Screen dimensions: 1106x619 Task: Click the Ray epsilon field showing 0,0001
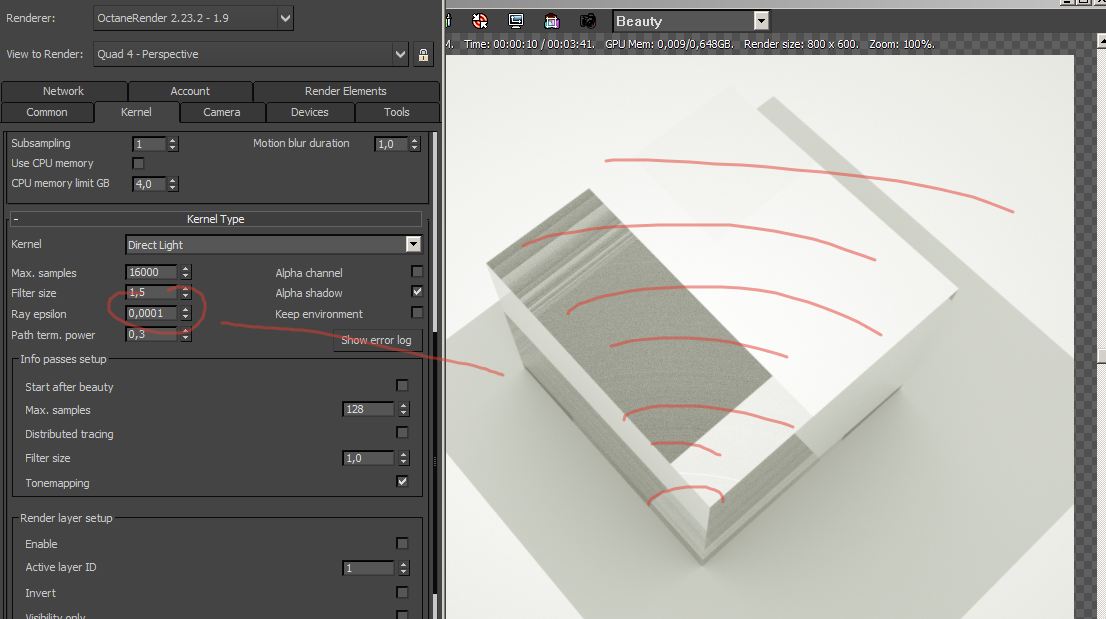152,313
